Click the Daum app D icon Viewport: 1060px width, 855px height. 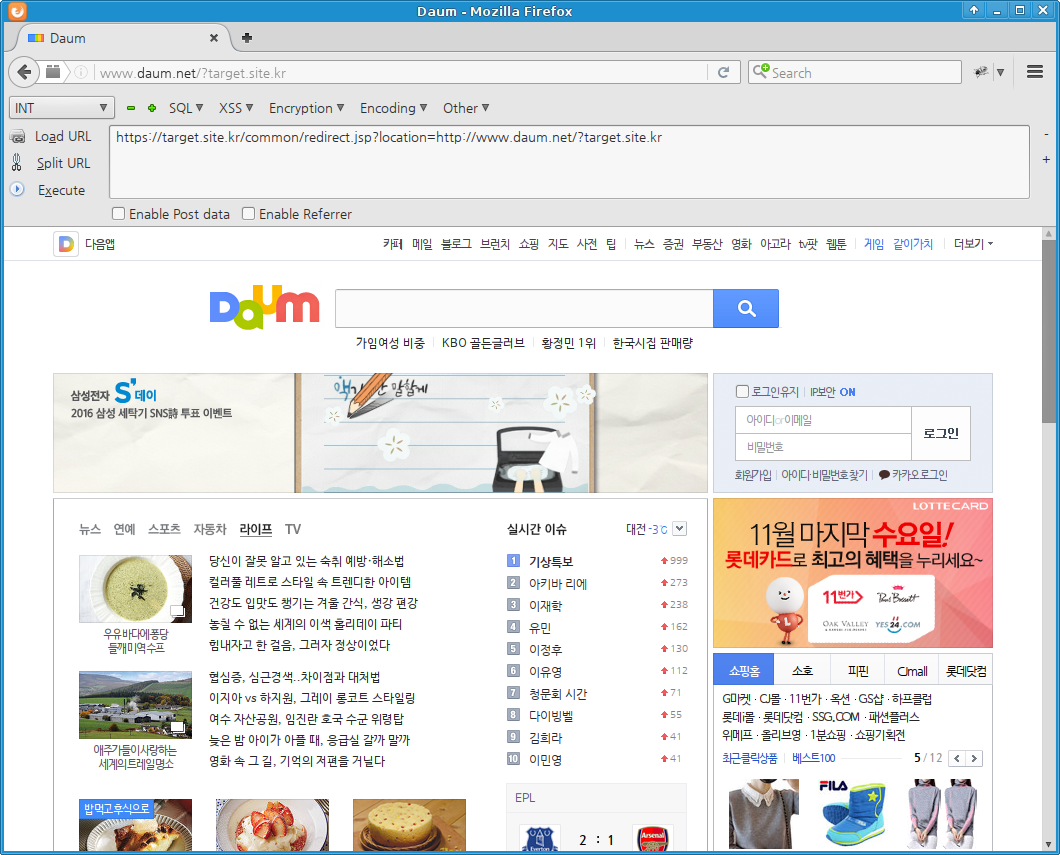66,244
